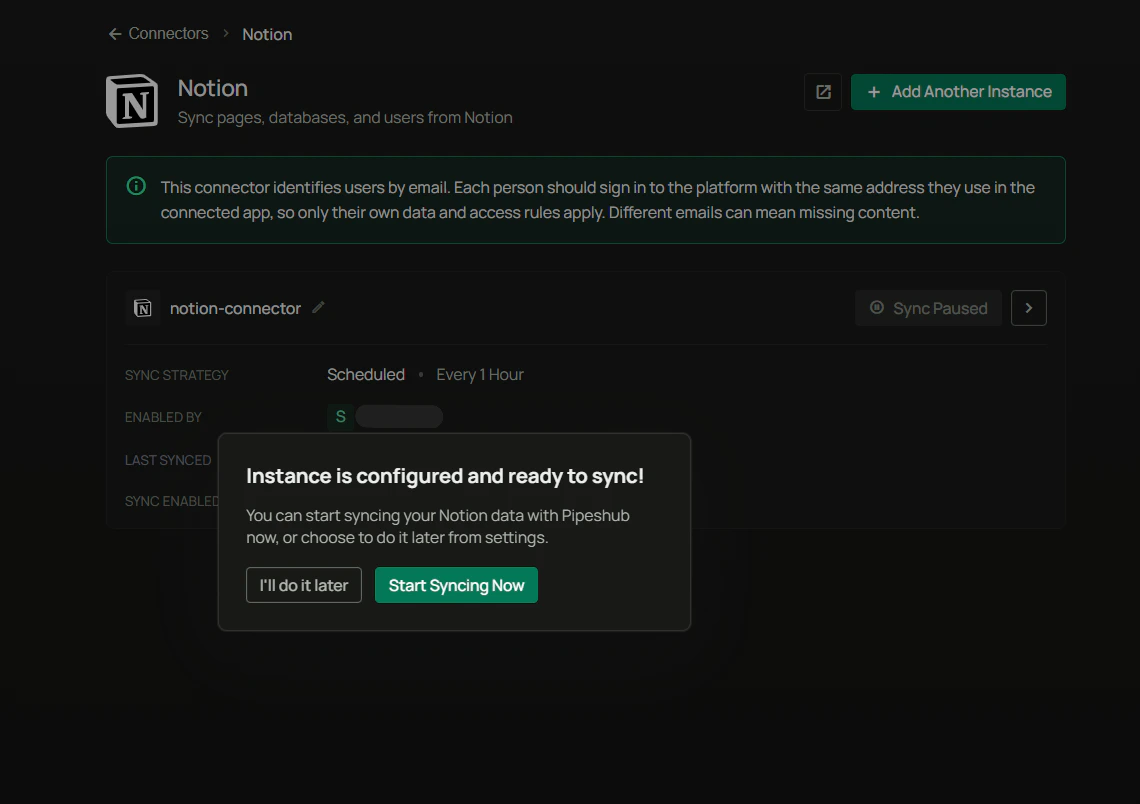
Task: Select the Notion breadcrumb item
Action: [x=267, y=34]
